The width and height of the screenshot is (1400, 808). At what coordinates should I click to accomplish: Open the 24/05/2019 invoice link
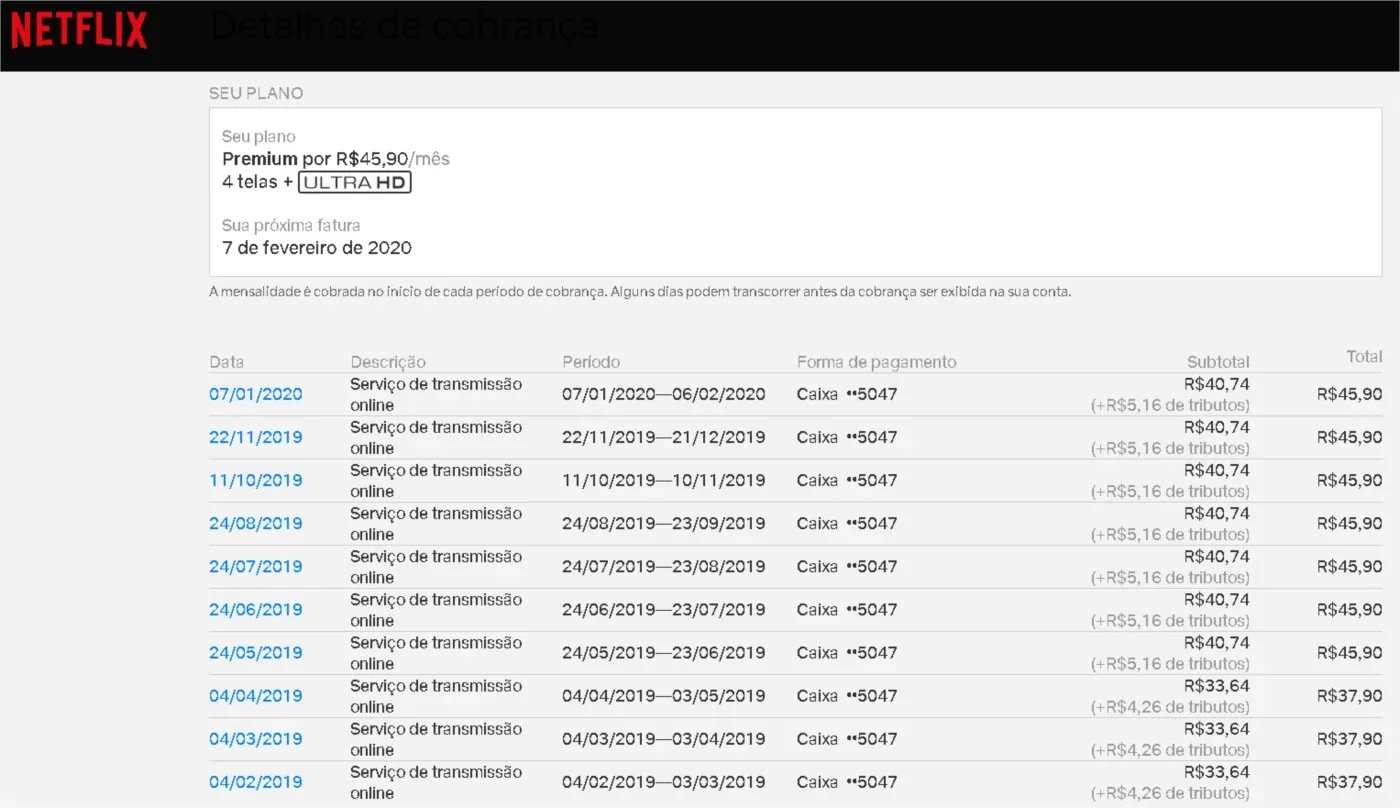(x=256, y=652)
